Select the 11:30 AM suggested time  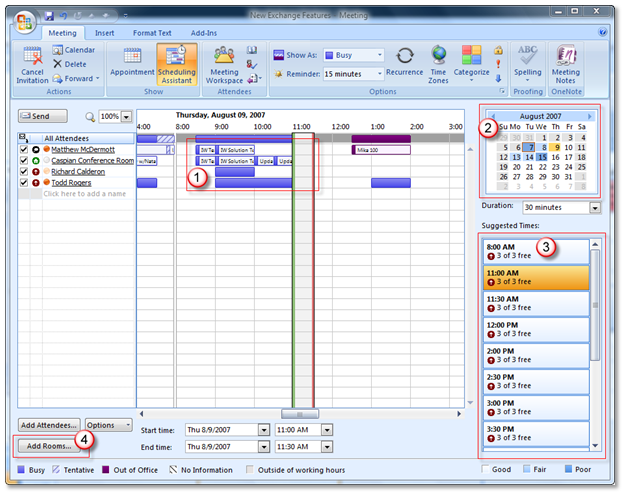coord(536,304)
